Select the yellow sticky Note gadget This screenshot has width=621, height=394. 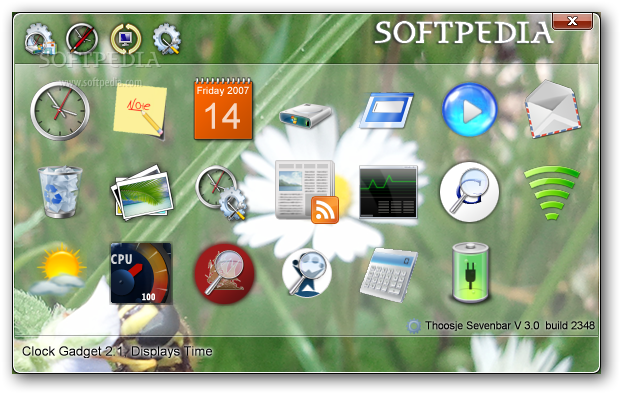[140, 111]
